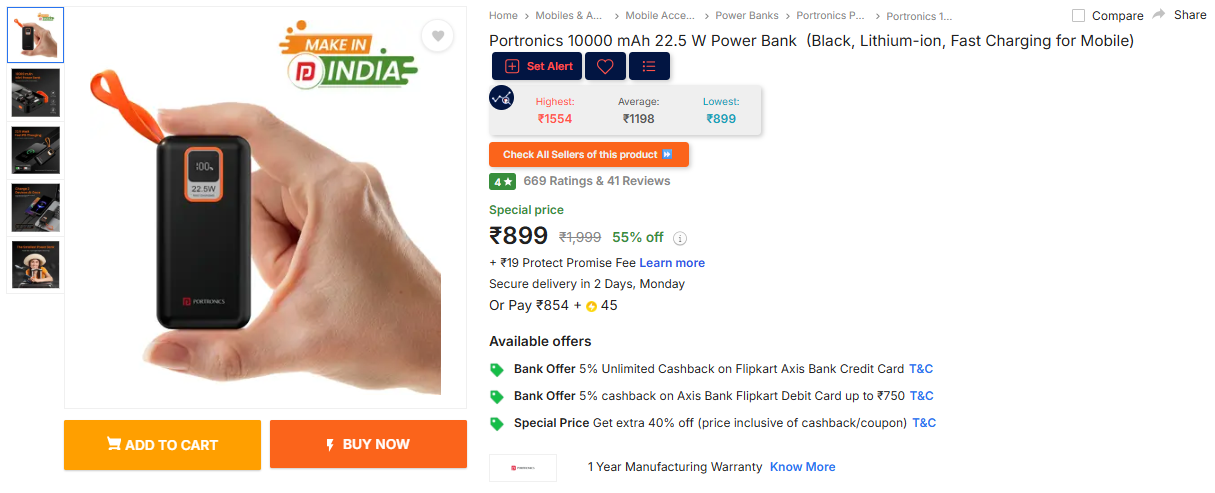Click the heart wishlist icon on product image
The image size is (1215, 493).
tap(437, 36)
